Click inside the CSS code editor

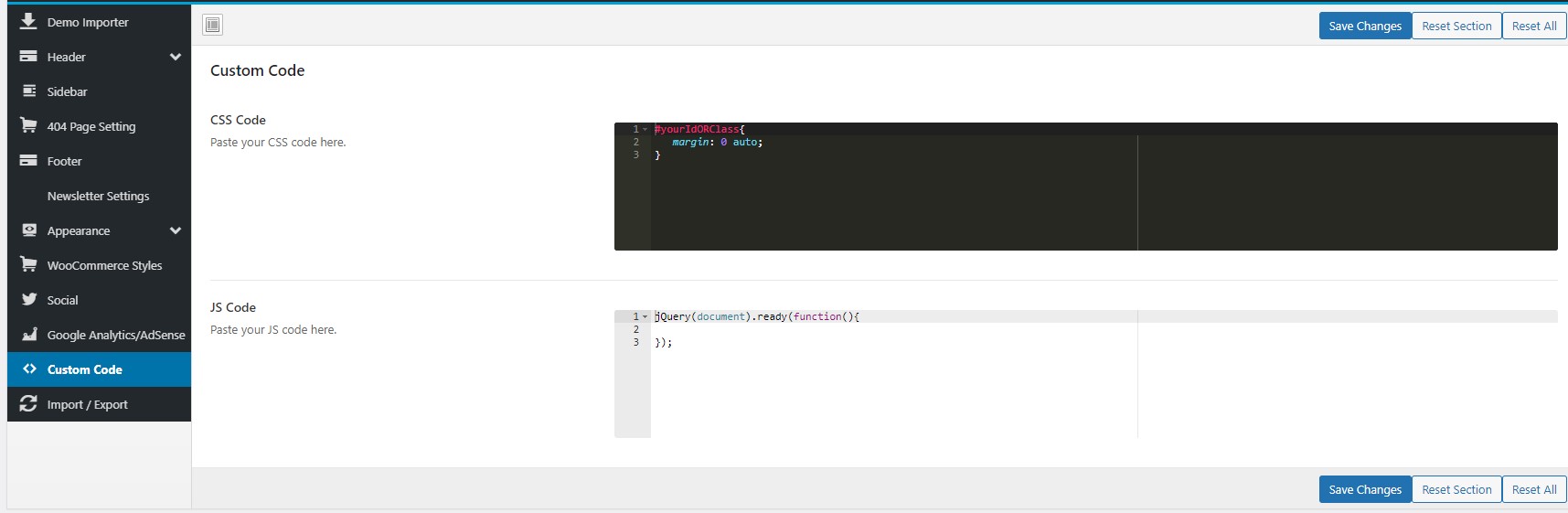pyautogui.click(x=1086, y=187)
